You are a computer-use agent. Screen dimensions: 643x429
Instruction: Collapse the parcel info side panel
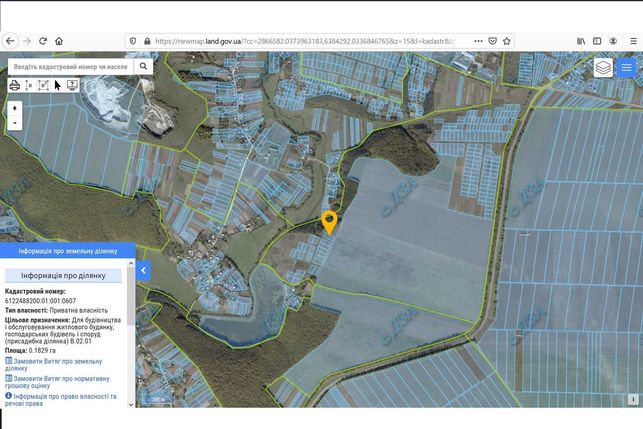tap(144, 270)
